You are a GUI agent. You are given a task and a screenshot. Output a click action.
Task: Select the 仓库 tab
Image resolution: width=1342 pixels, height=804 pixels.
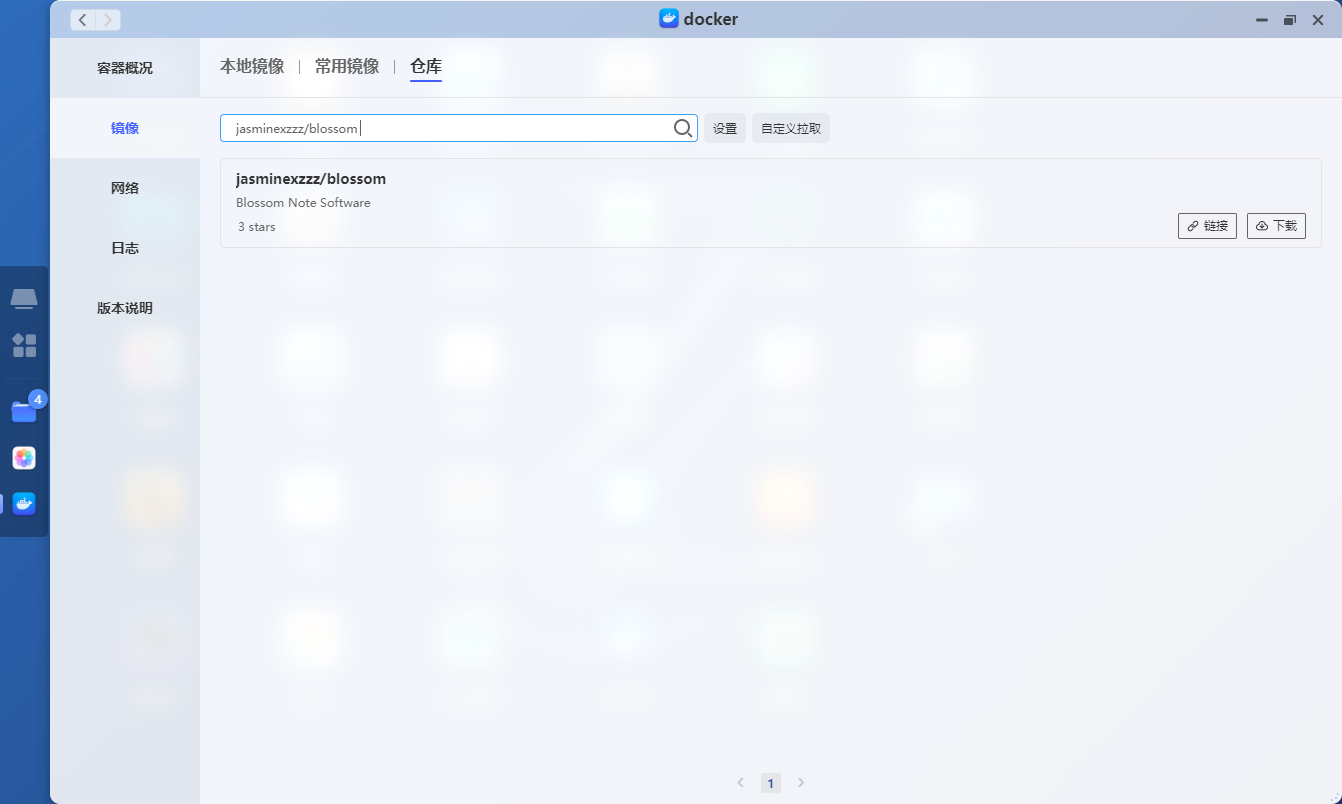point(426,67)
